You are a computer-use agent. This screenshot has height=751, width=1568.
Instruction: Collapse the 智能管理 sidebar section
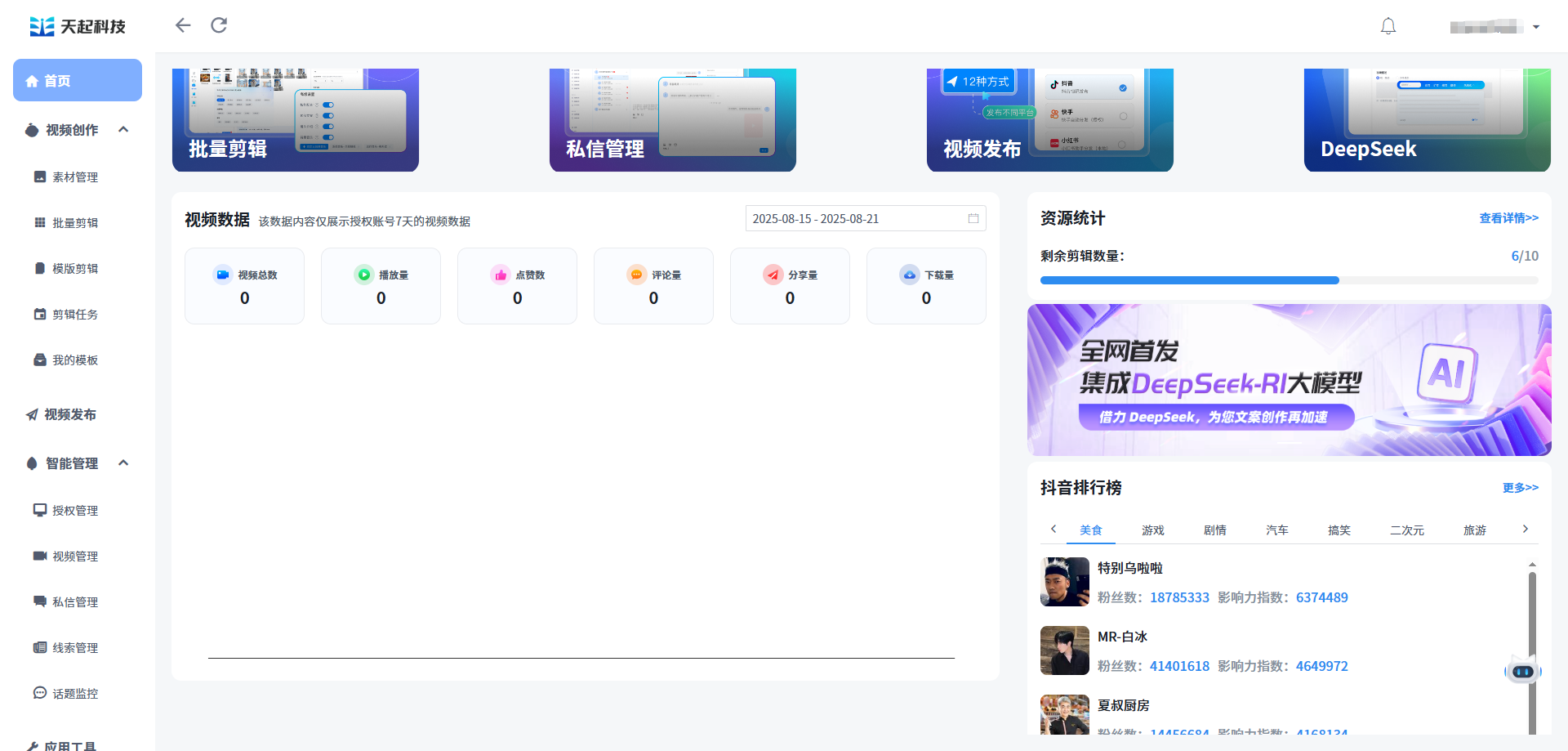coord(123,463)
